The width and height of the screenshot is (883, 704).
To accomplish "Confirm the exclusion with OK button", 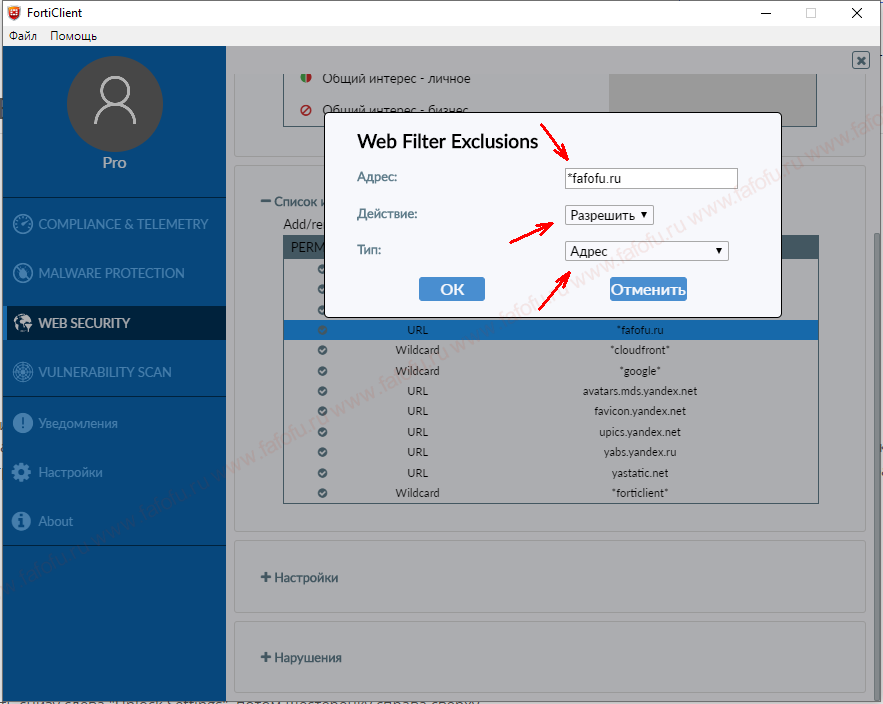I will (452, 289).
